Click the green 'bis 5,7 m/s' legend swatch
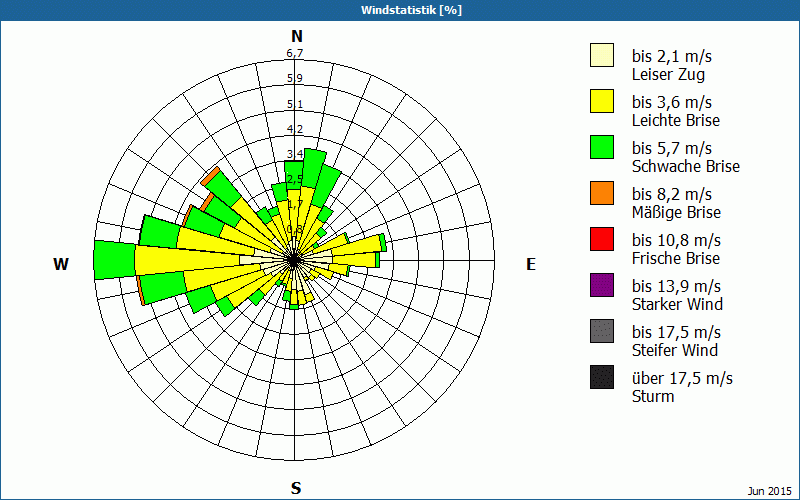Image resolution: width=800 pixels, height=500 pixels. 602,147
